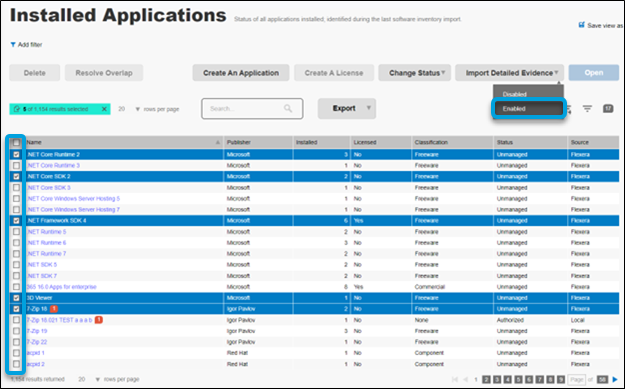The height and width of the screenshot is (389, 625).
Task: Click red badge beside 7-Zip 18.021 TEST
Action: point(98,320)
